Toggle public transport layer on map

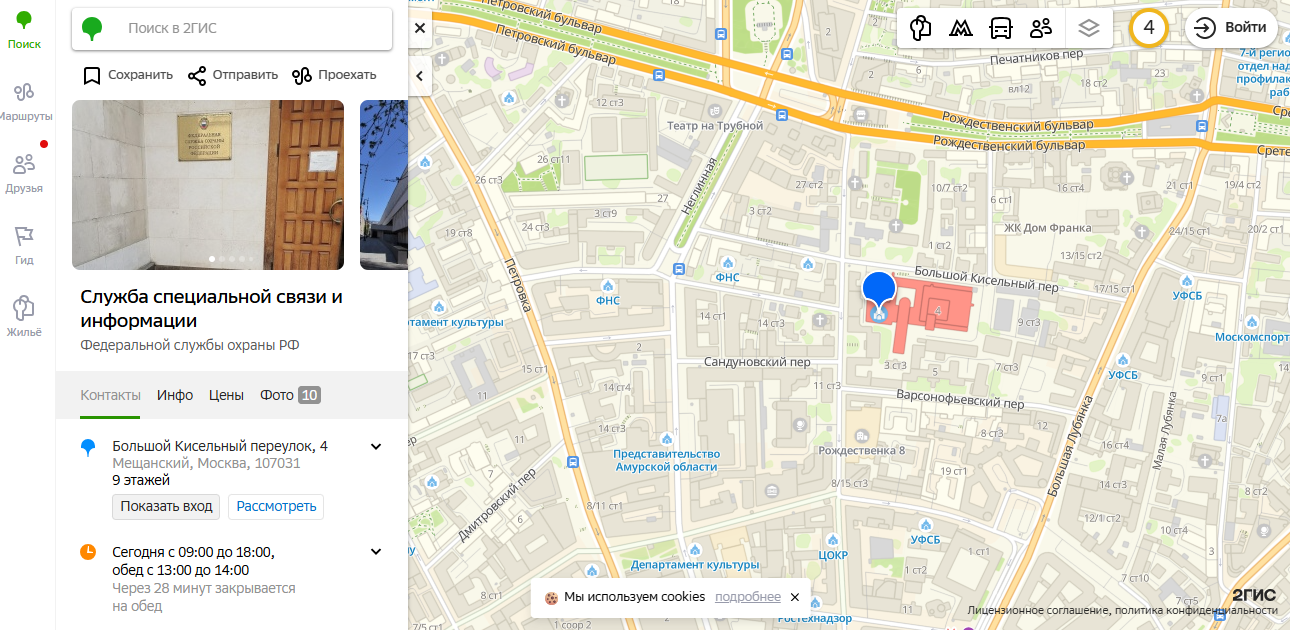(1000, 28)
